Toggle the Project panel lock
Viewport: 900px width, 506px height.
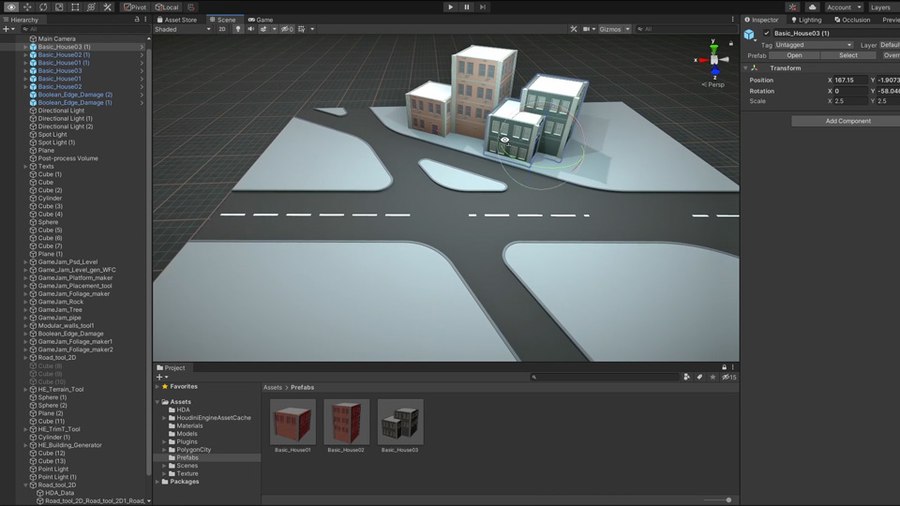(x=724, y=367)
